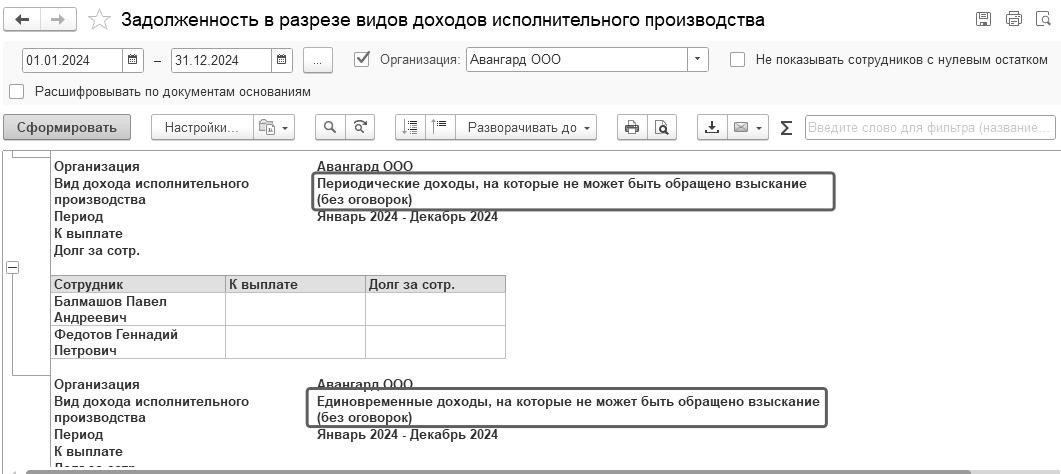This screenshot has width=1061, height=474.
Task: Select employee Балмашов Павел Андреевич
Action: coord(138,309)
